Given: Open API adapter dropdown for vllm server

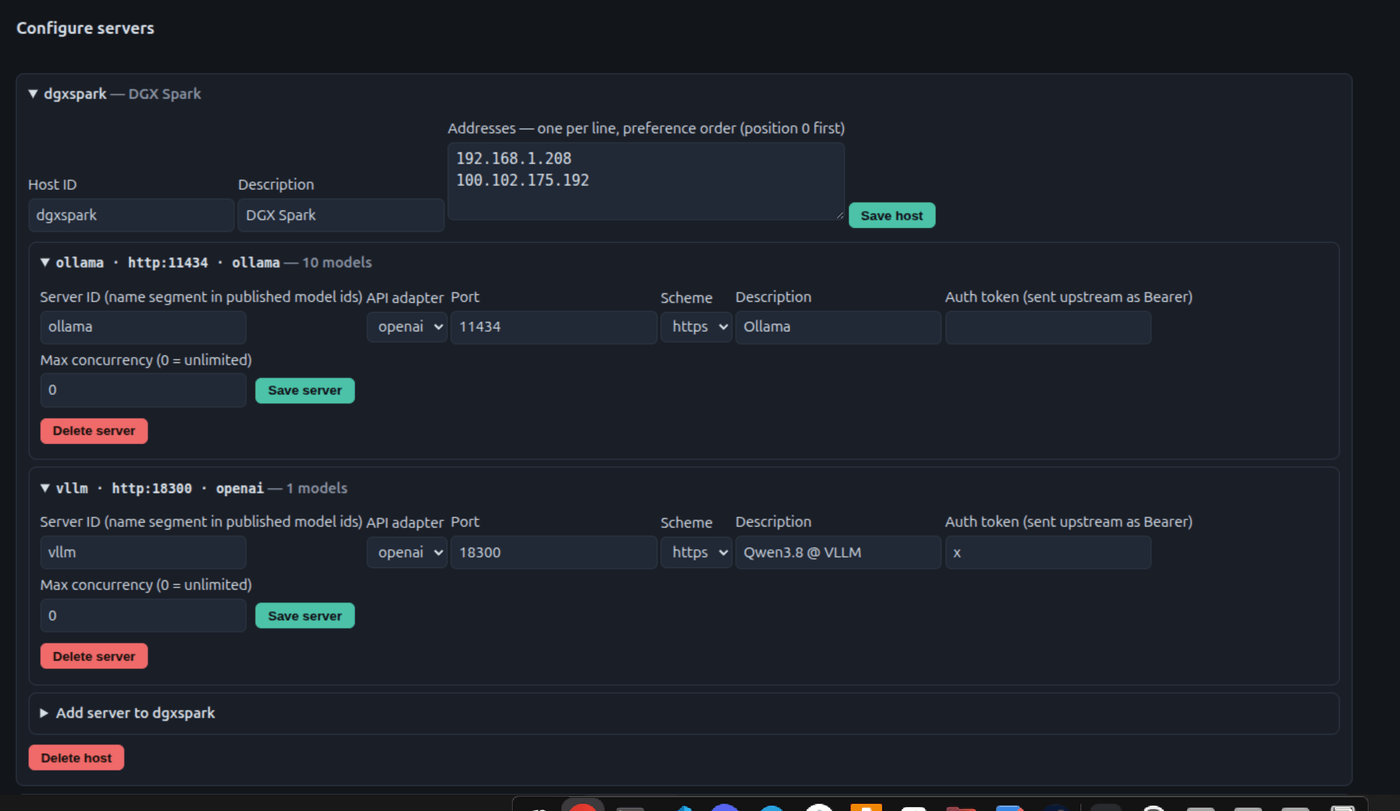Looking at the screenshot, I should click(x=406, y=552).
